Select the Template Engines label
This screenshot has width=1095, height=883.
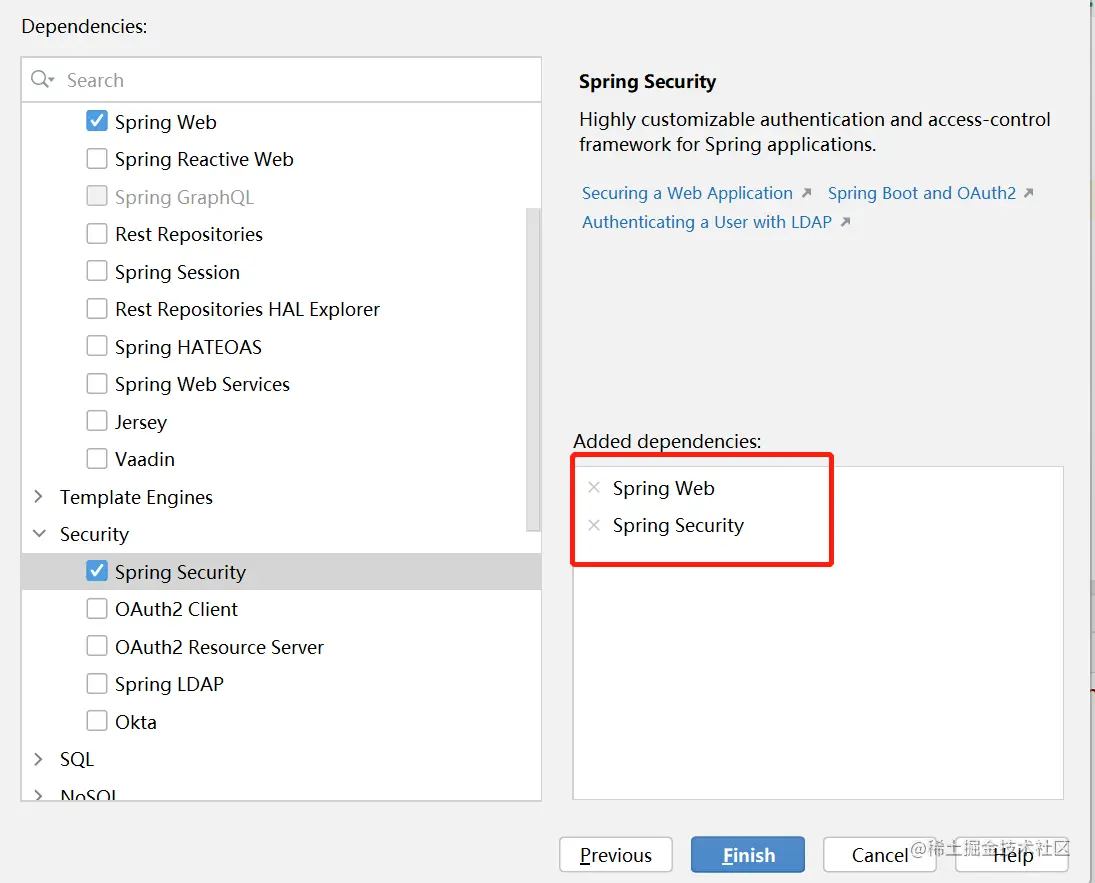[136, 497]
